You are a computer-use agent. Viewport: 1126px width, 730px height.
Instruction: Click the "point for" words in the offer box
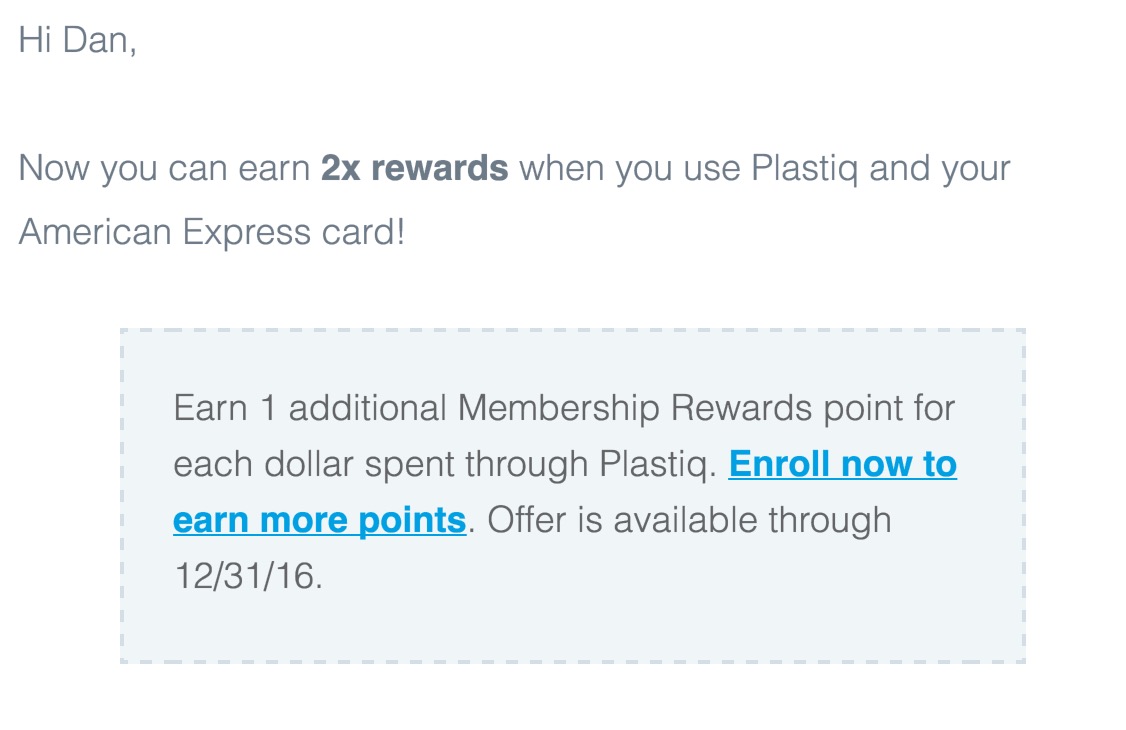[x=889, y=409]
